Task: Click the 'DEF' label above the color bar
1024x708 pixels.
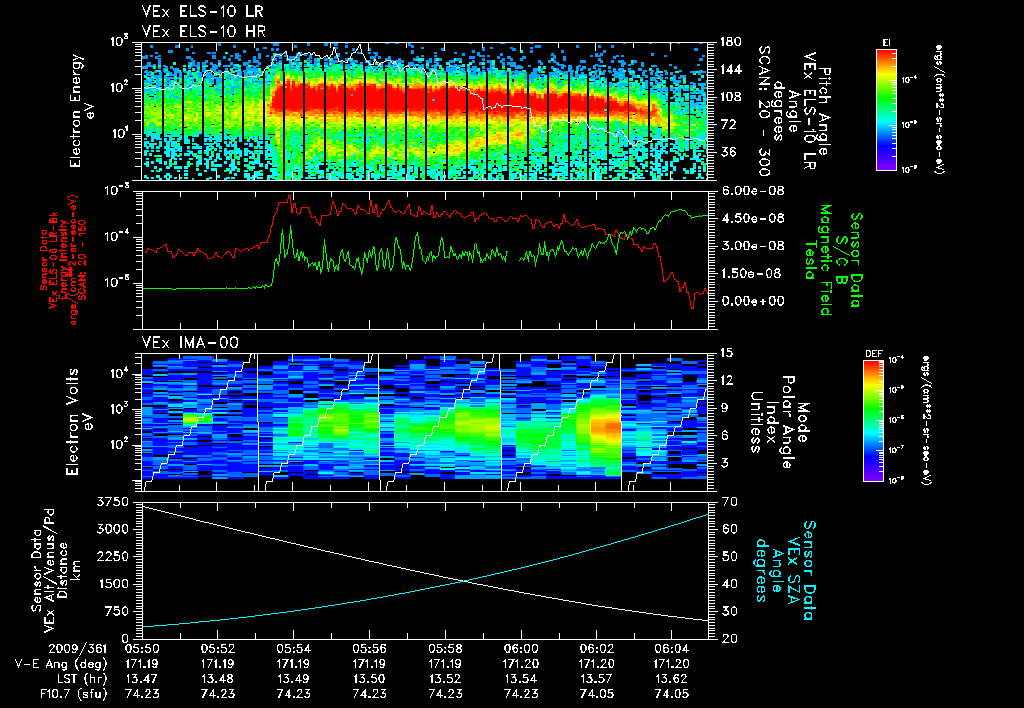Action: point(873,354)
